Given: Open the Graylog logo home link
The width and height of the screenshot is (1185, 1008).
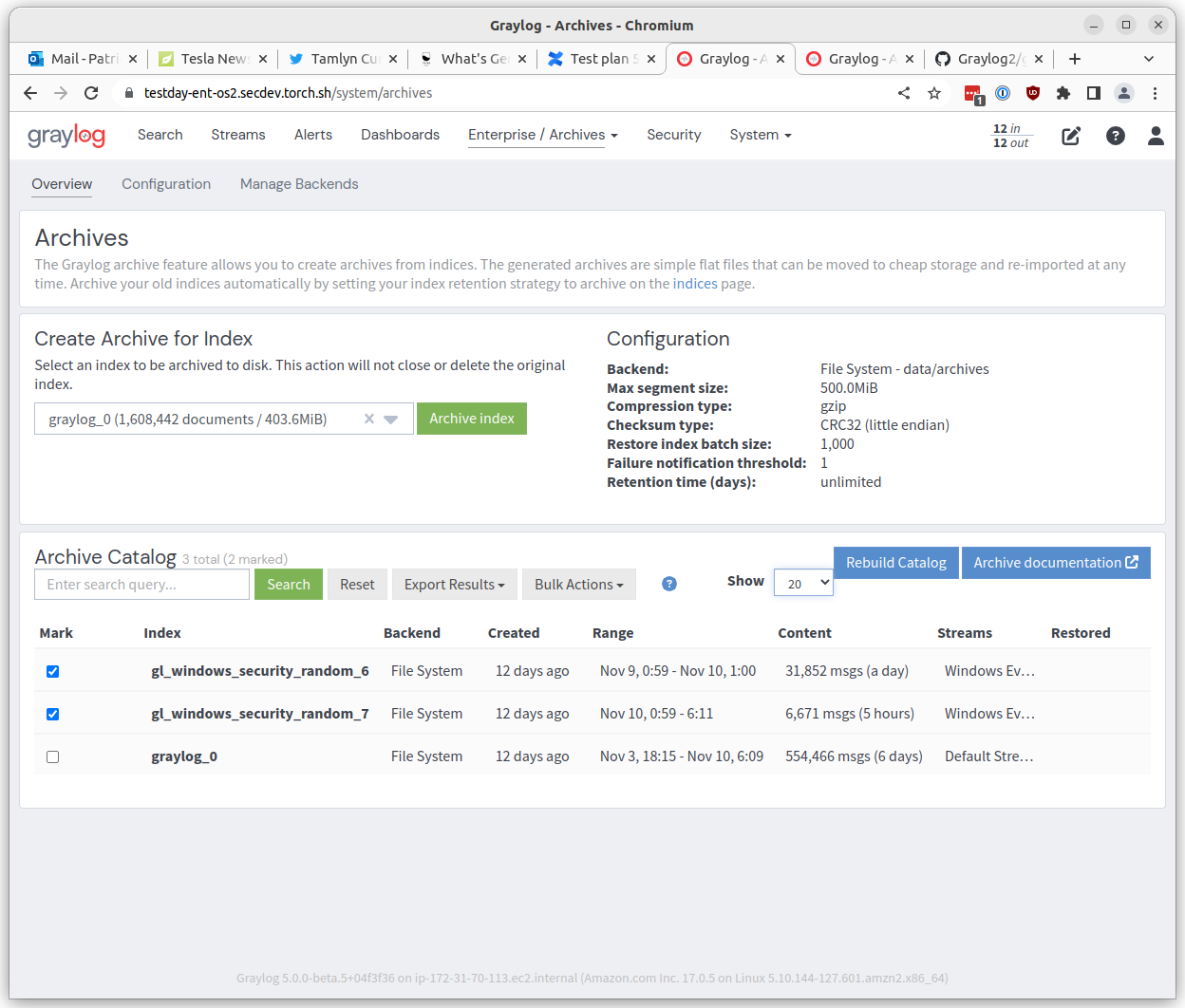Looking at the screenshot, I should 66,136.
